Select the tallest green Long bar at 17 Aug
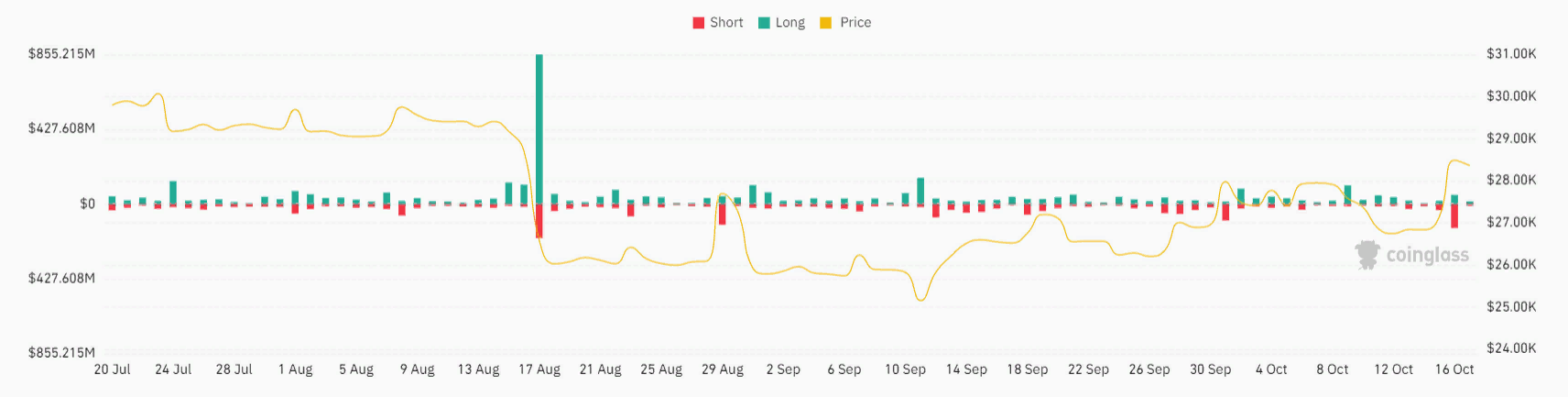Image resolution: width=1568 pixels, height=397 pixels. (x=539, y=128)
